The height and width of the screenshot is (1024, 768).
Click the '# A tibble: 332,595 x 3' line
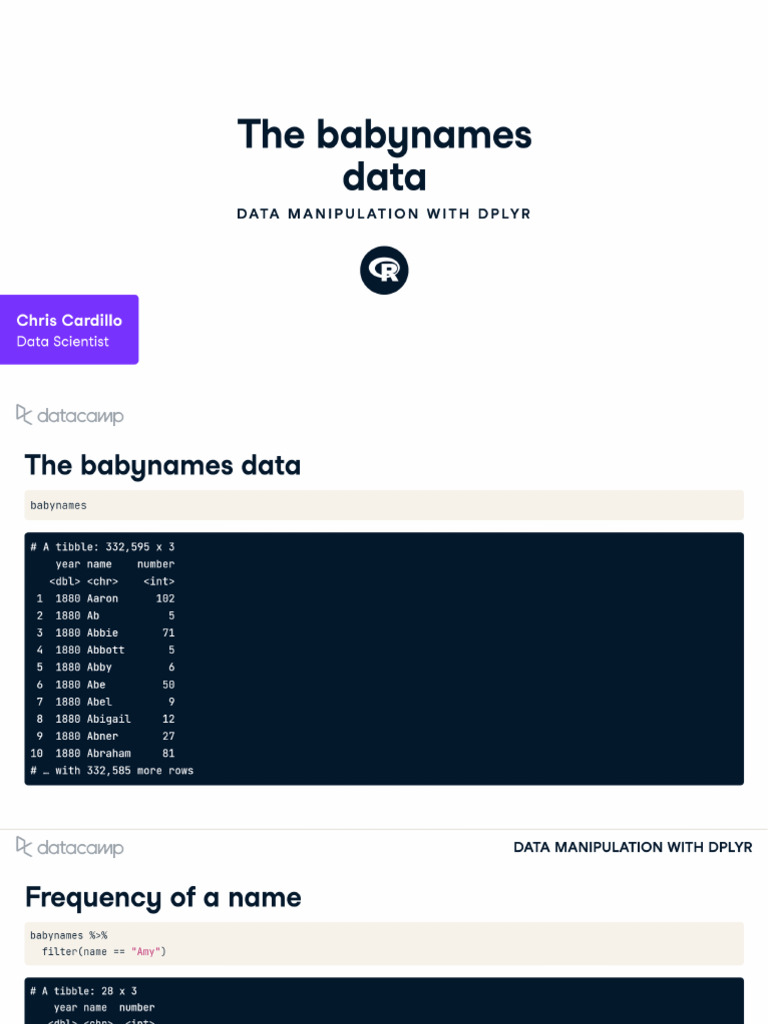[x=102, y=547]
